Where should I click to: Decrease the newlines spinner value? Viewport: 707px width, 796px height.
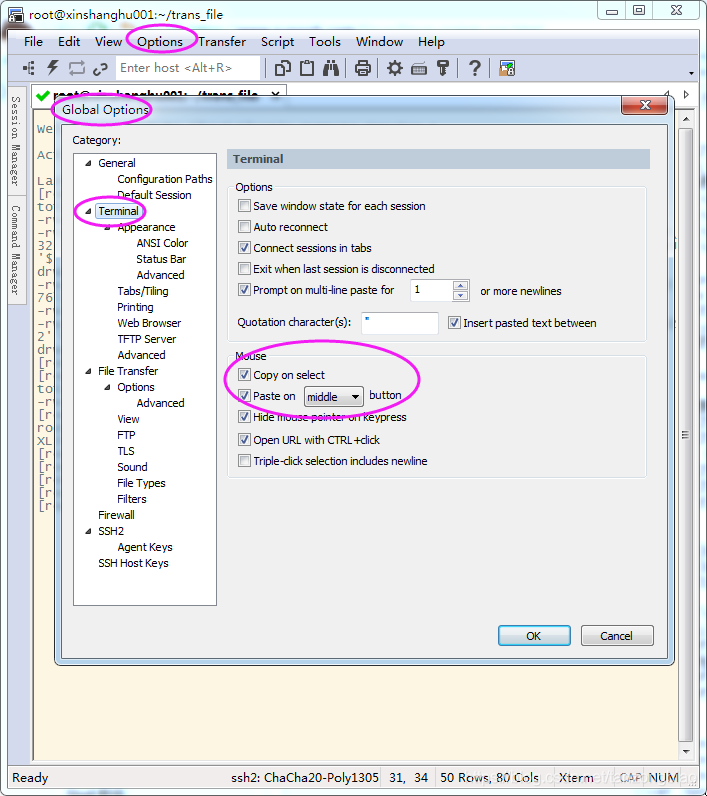pos(460,295)
